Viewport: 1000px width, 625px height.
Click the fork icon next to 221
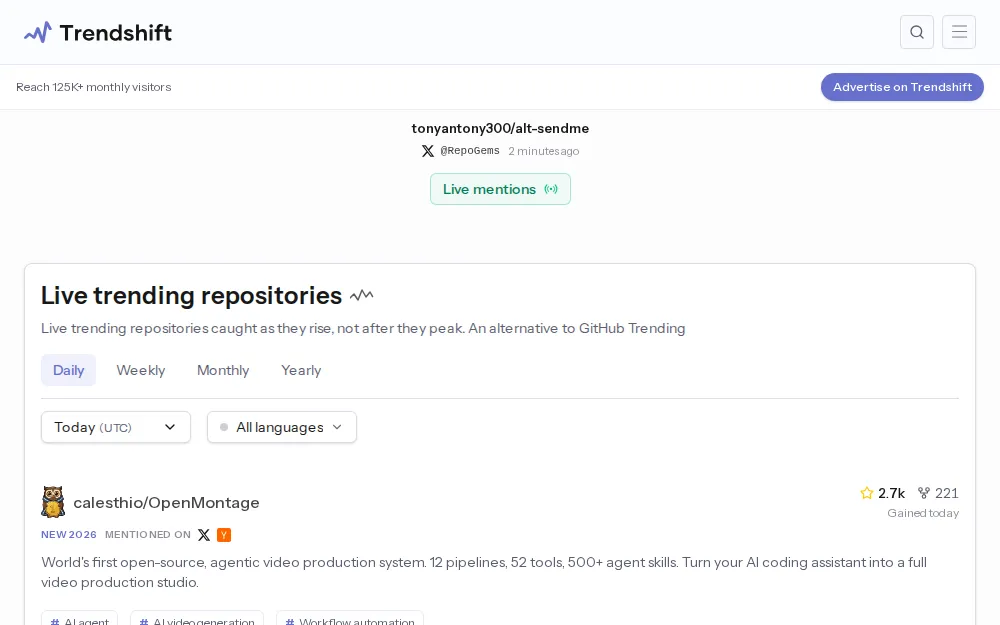[x=923, y=493]
